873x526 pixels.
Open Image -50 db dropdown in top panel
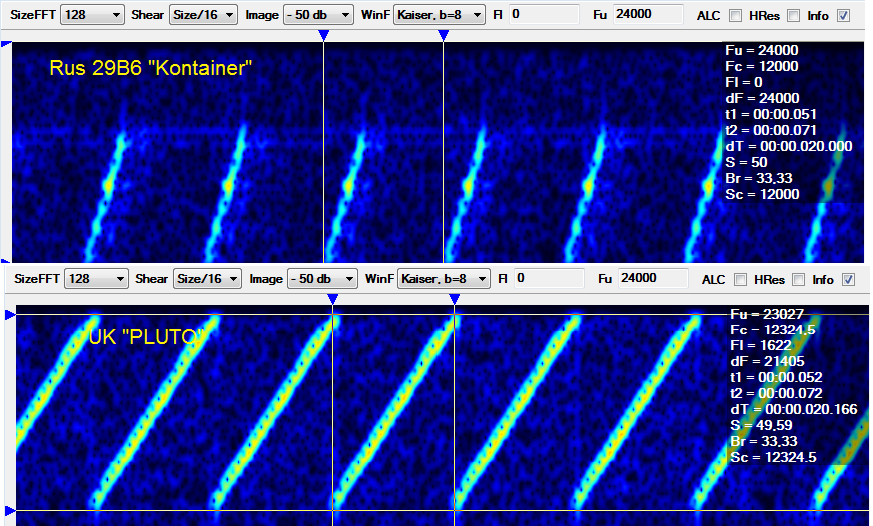point(318,15)
